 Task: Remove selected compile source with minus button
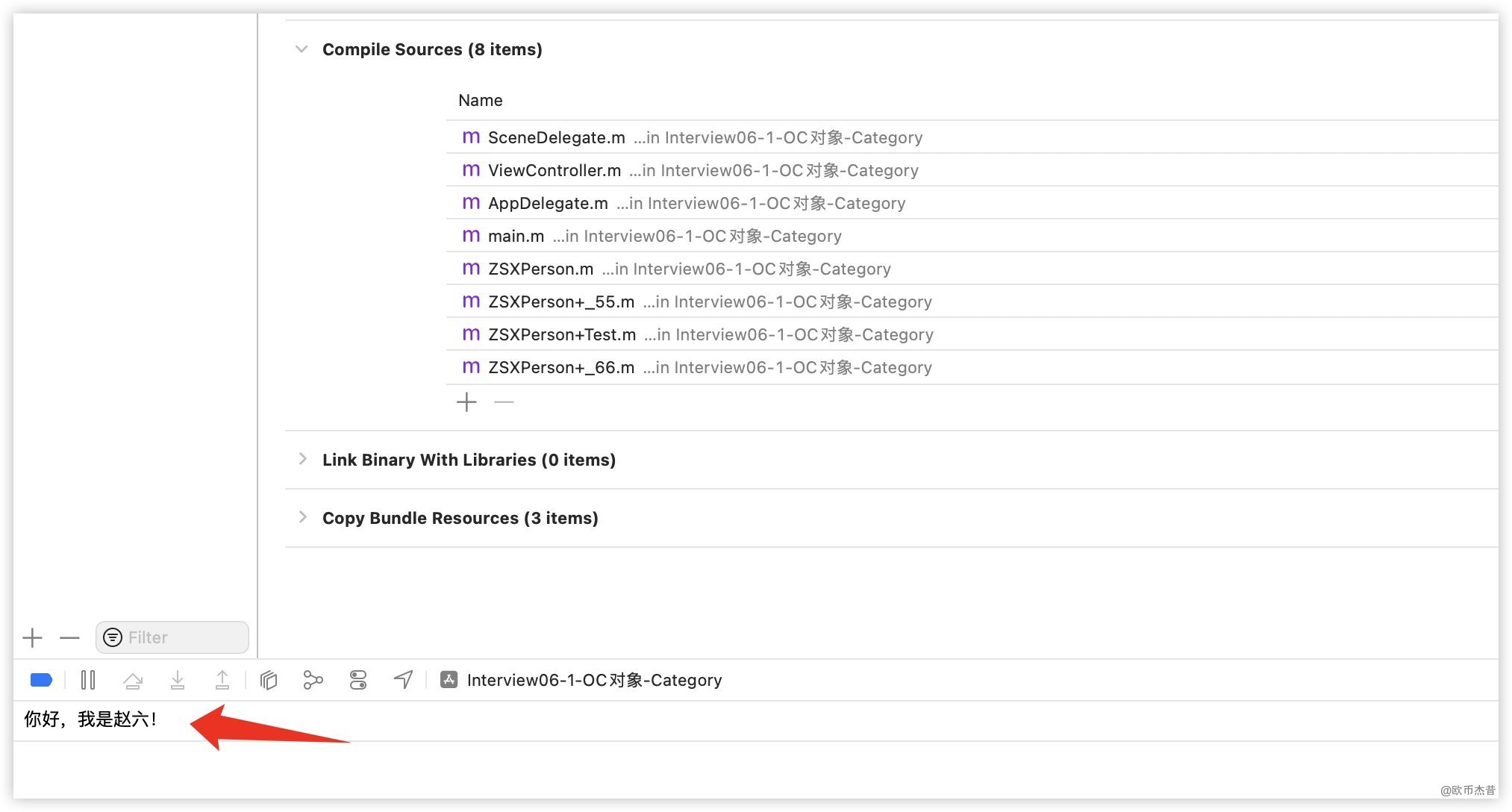(x=504, y=402)
